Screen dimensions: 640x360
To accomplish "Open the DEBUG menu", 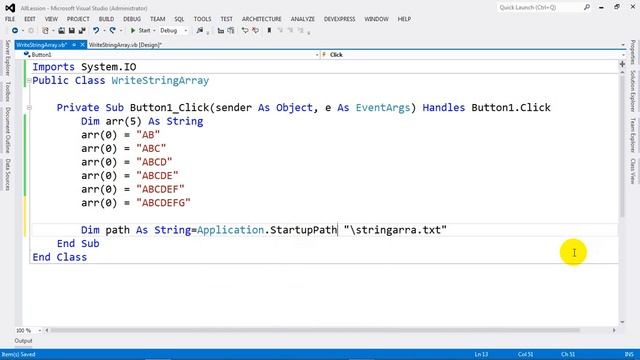I will 132,19.
